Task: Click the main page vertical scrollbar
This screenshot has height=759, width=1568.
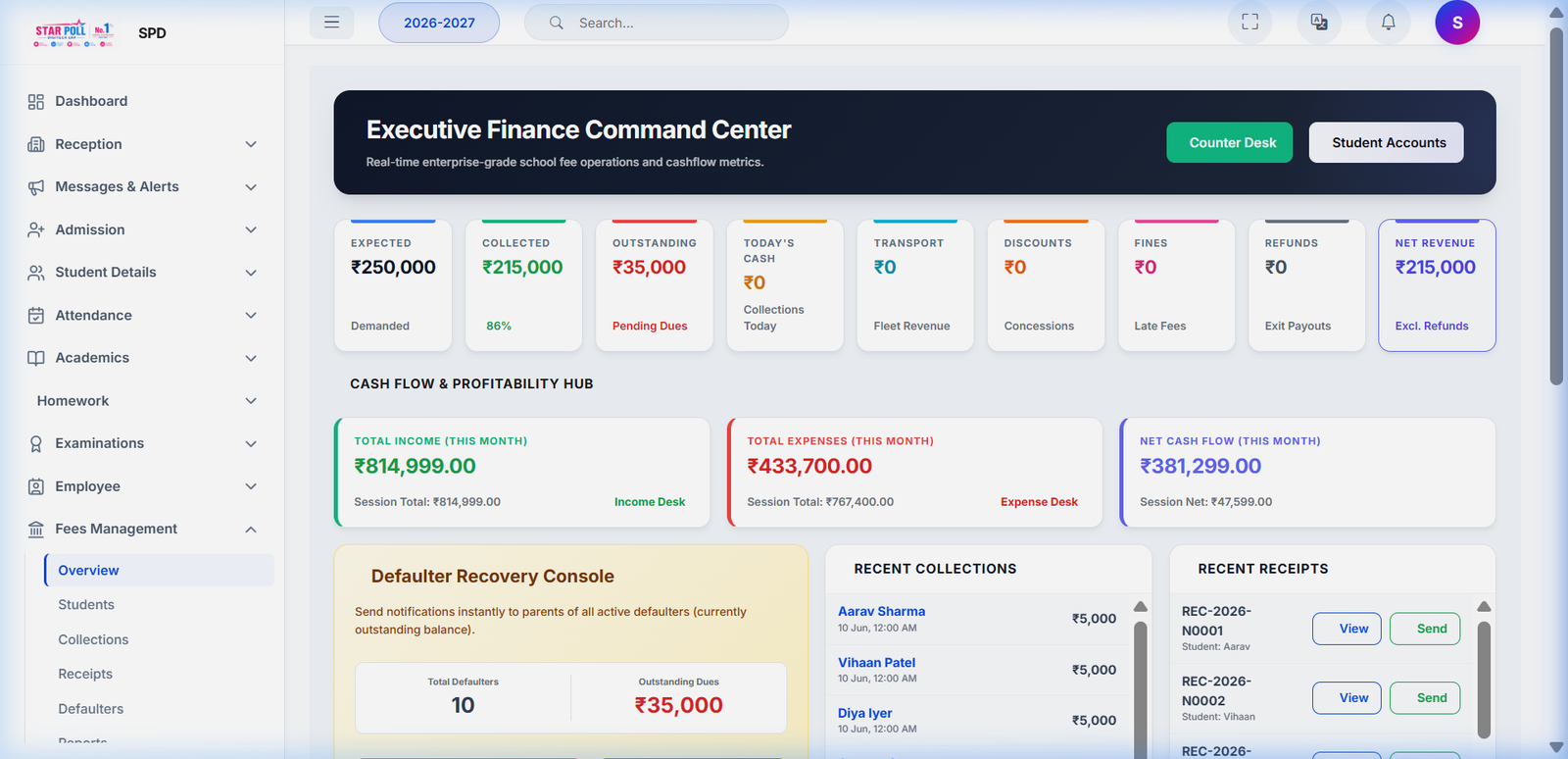Action: [x=1556, y=206]
